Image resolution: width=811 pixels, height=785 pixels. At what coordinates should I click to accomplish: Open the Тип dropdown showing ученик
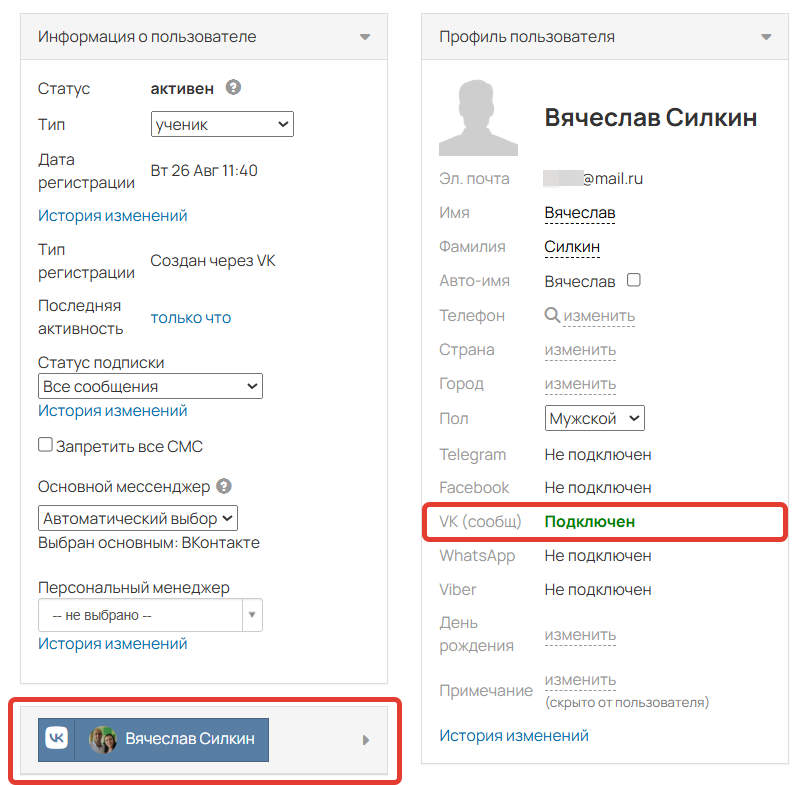[x=222, y=124]
